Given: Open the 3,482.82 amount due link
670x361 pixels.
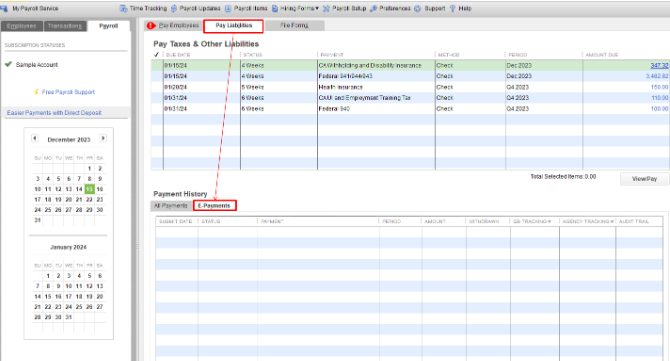Looking at the screenshot, I should point(657,76).
